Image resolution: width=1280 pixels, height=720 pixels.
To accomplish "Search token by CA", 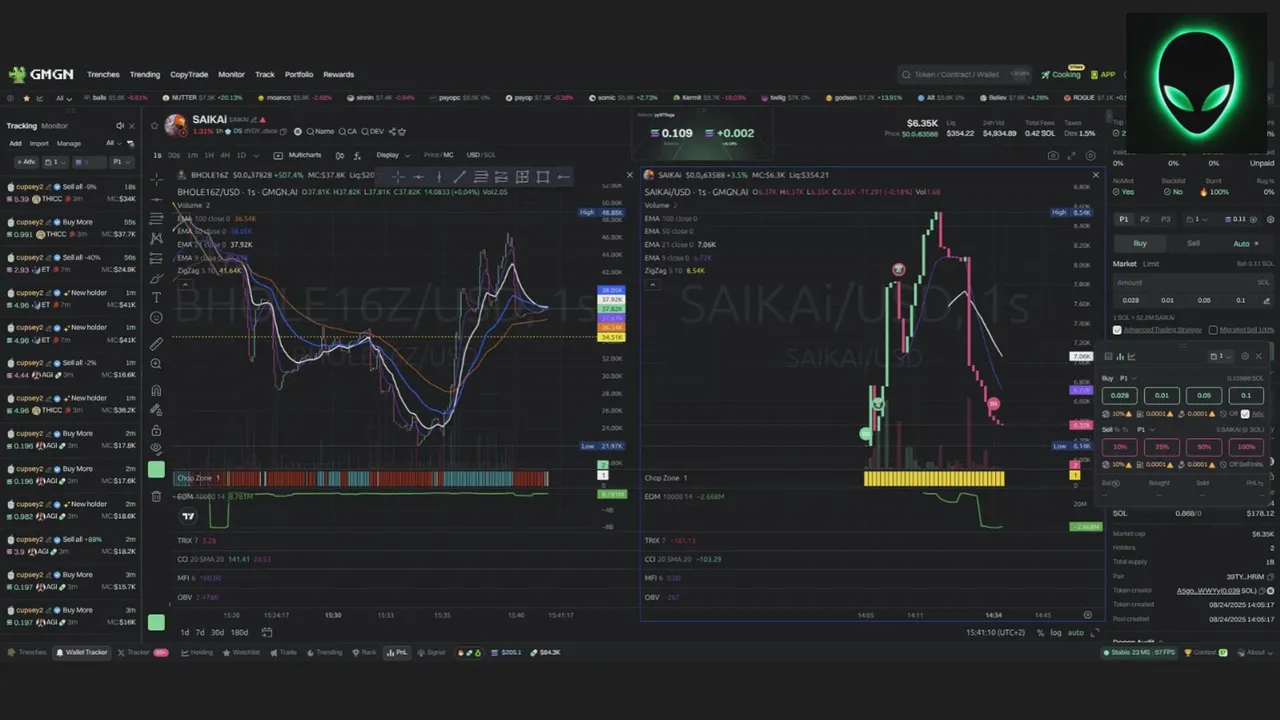I will [348, 131].
